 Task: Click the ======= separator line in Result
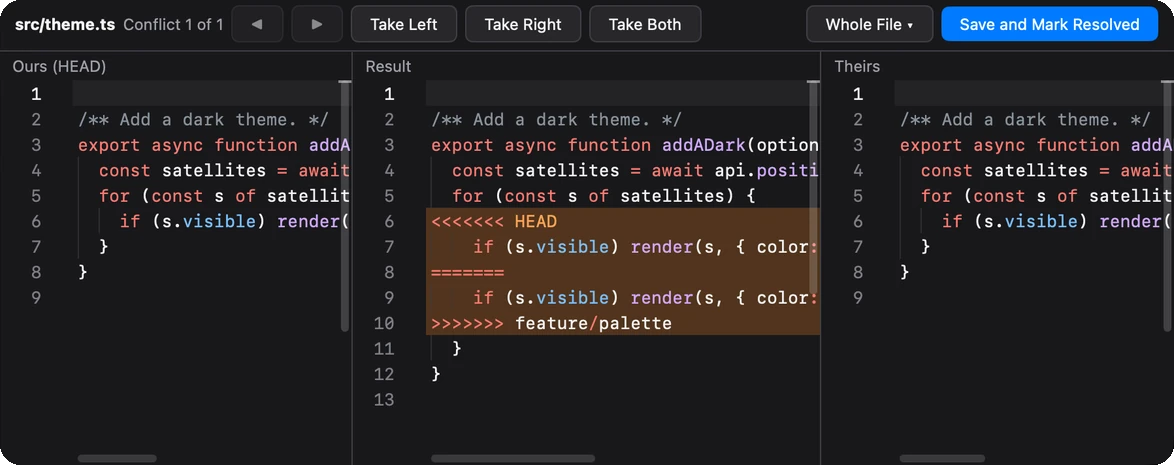(623, 273)
